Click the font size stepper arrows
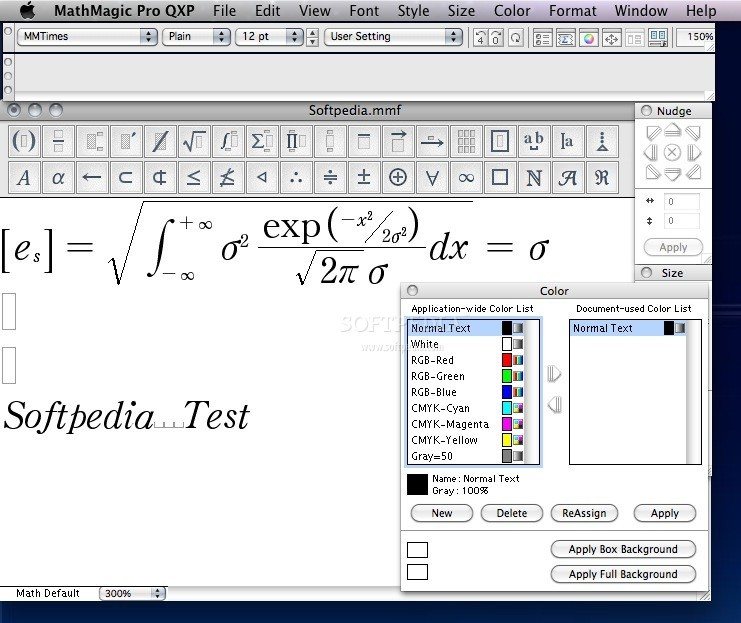741x623 pixels. click(x=312, y=36)
